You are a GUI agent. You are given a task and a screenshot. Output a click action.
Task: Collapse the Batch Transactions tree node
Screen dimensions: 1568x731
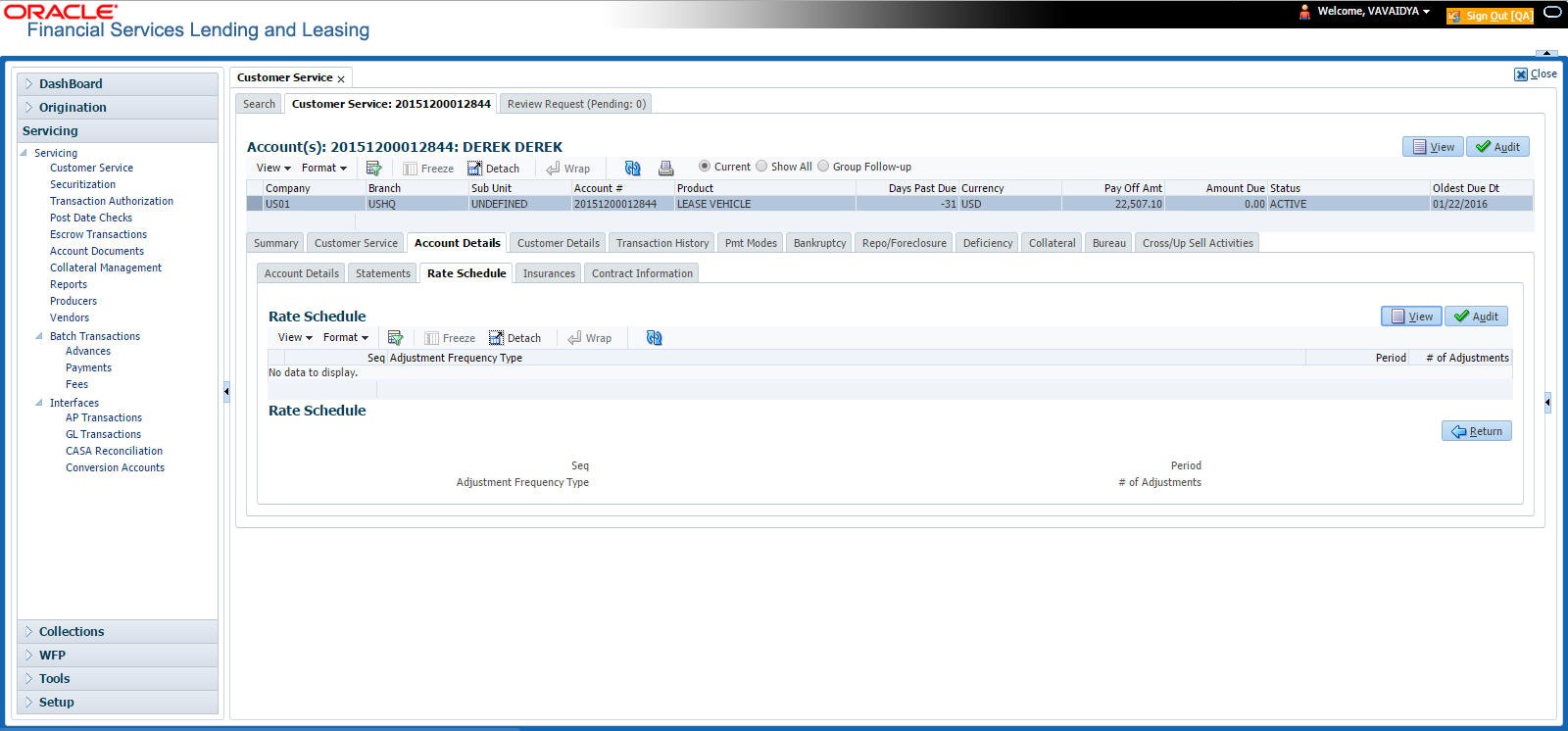pyautogui.click(x=39, y=336)
